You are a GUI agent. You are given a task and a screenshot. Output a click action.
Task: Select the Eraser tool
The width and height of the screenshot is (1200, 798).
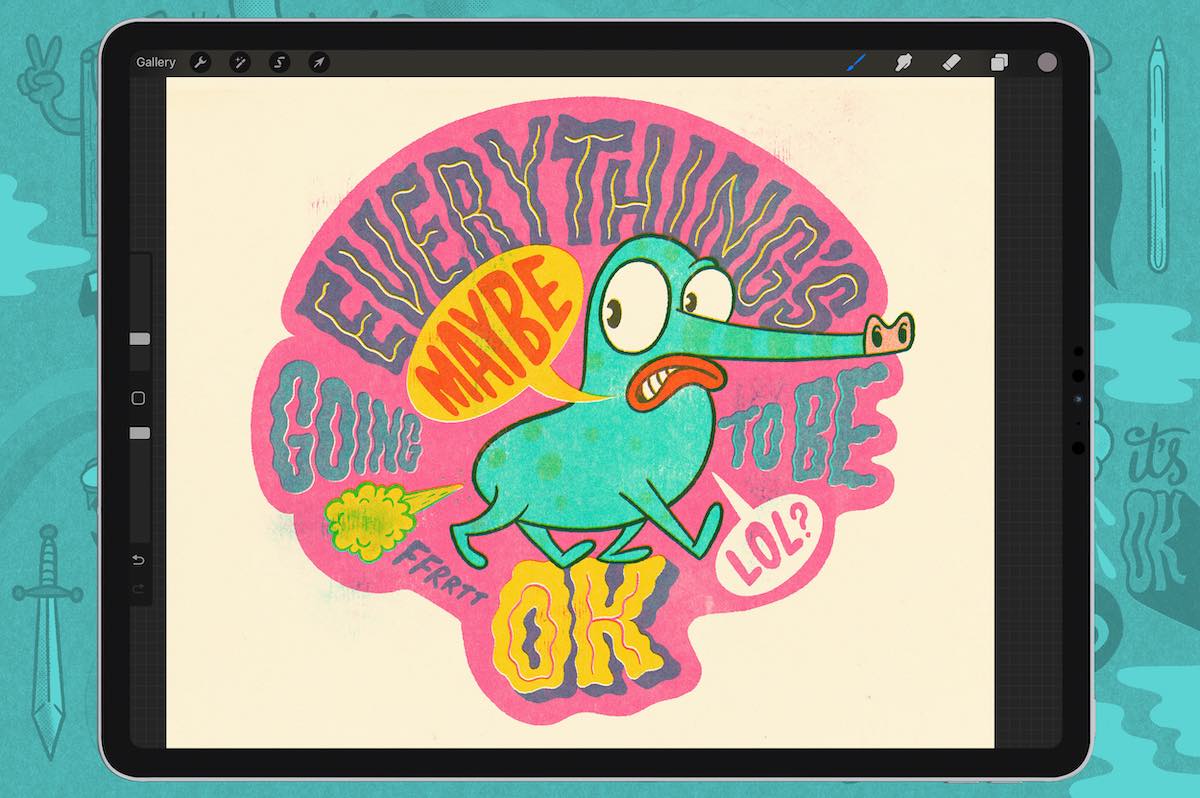(950, 62)
